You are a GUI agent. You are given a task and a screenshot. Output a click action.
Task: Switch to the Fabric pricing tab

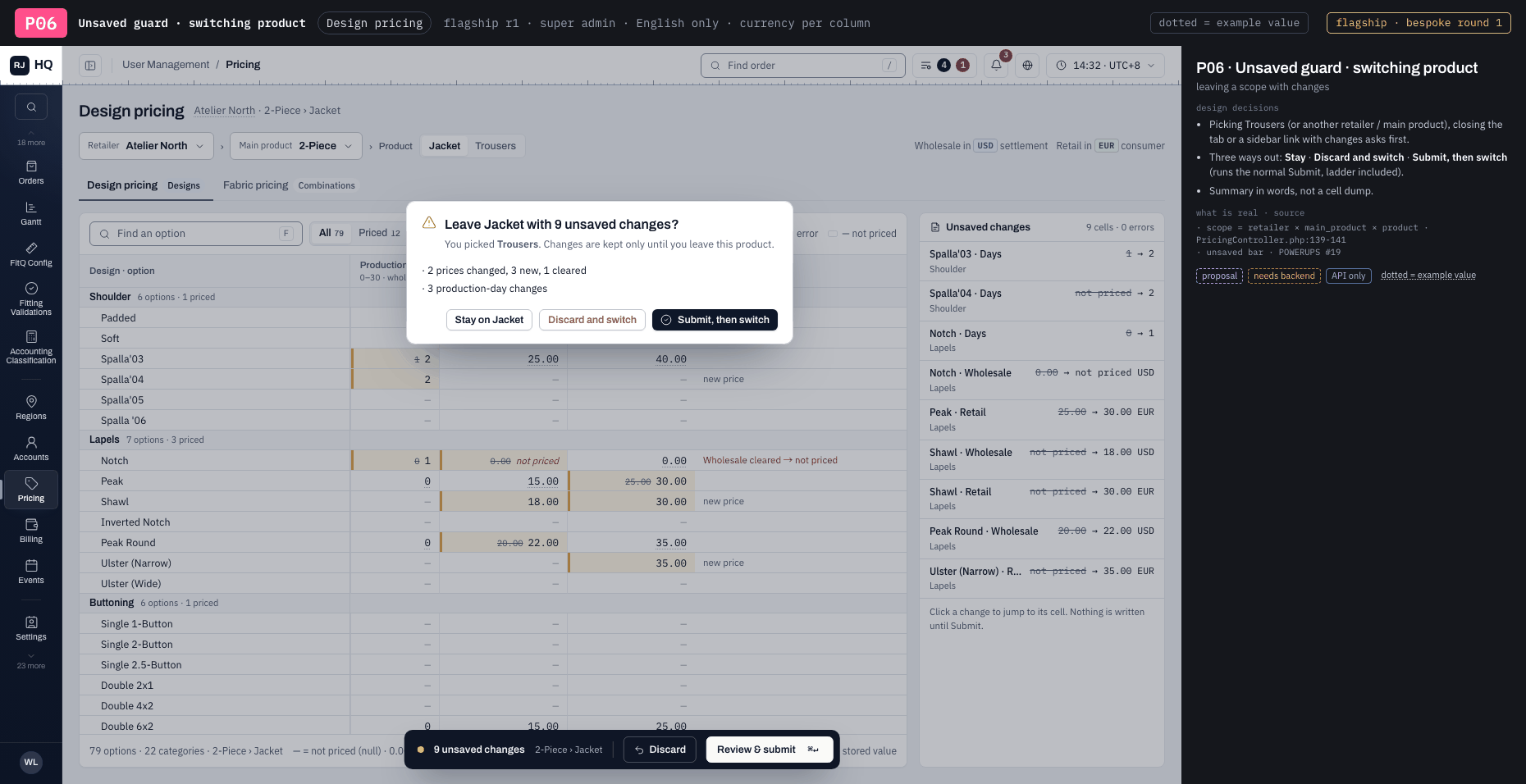click(289, 185)
